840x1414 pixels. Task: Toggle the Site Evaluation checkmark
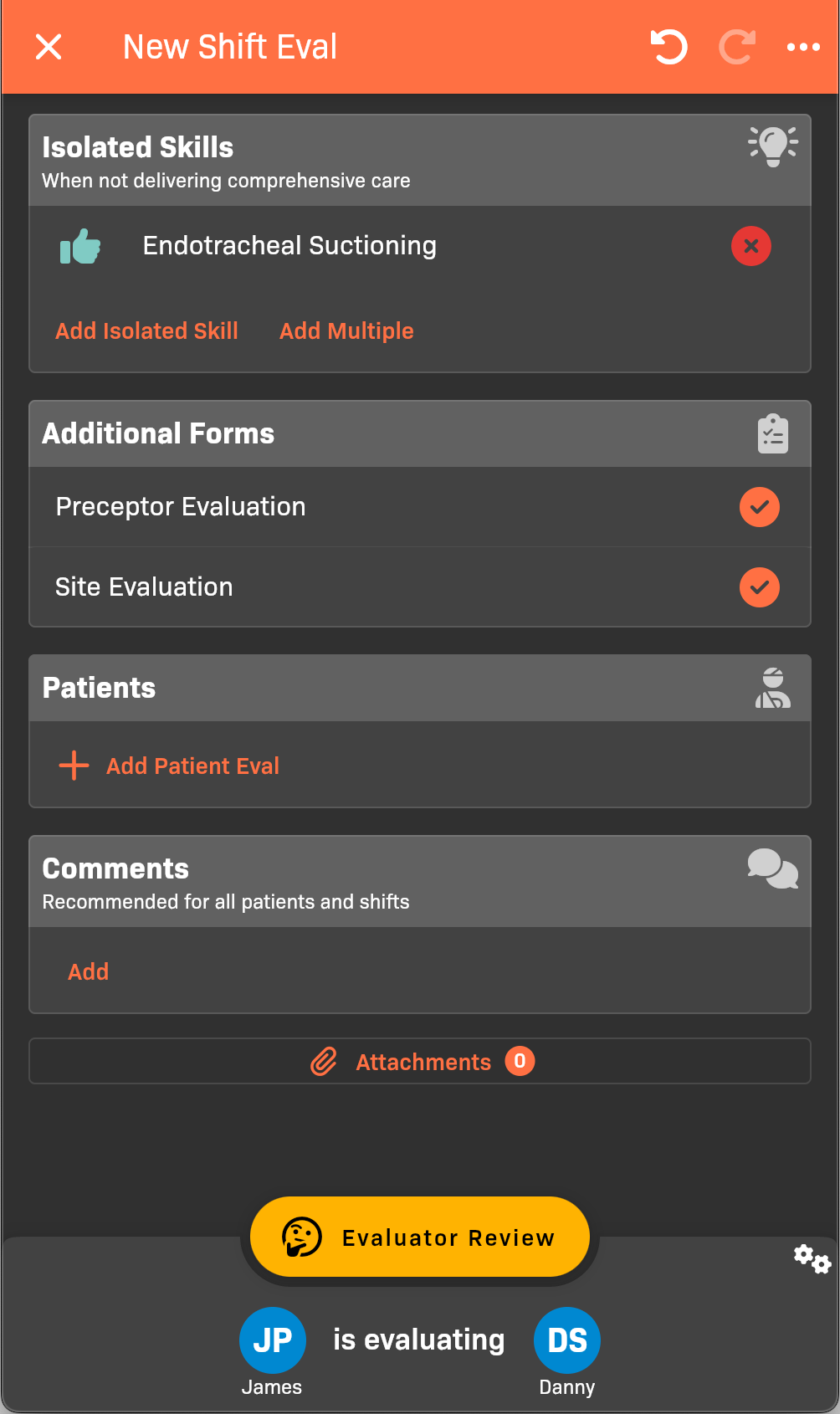(759, 587)
